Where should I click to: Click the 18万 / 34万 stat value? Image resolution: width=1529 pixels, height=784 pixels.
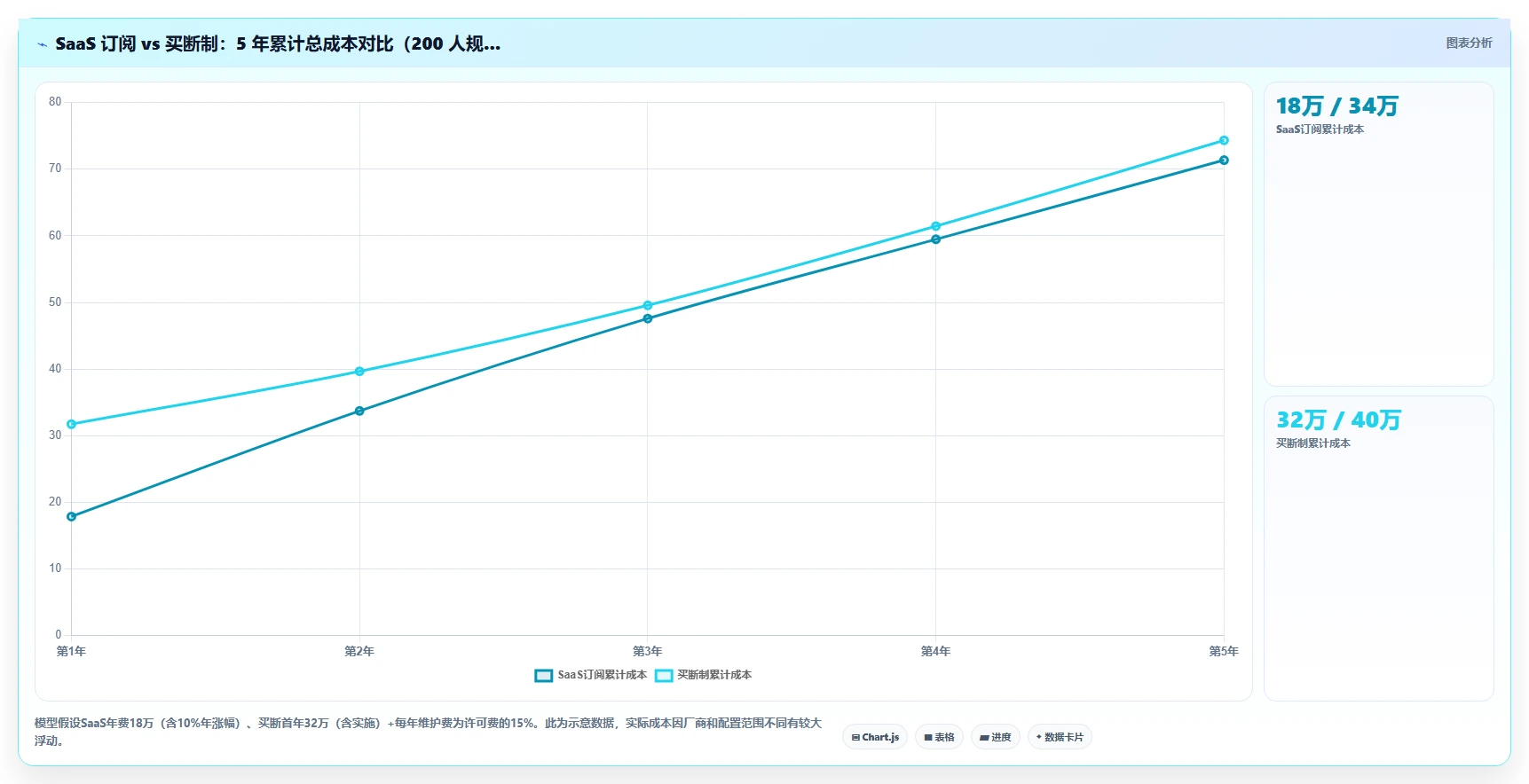(x=1336, y=106)
